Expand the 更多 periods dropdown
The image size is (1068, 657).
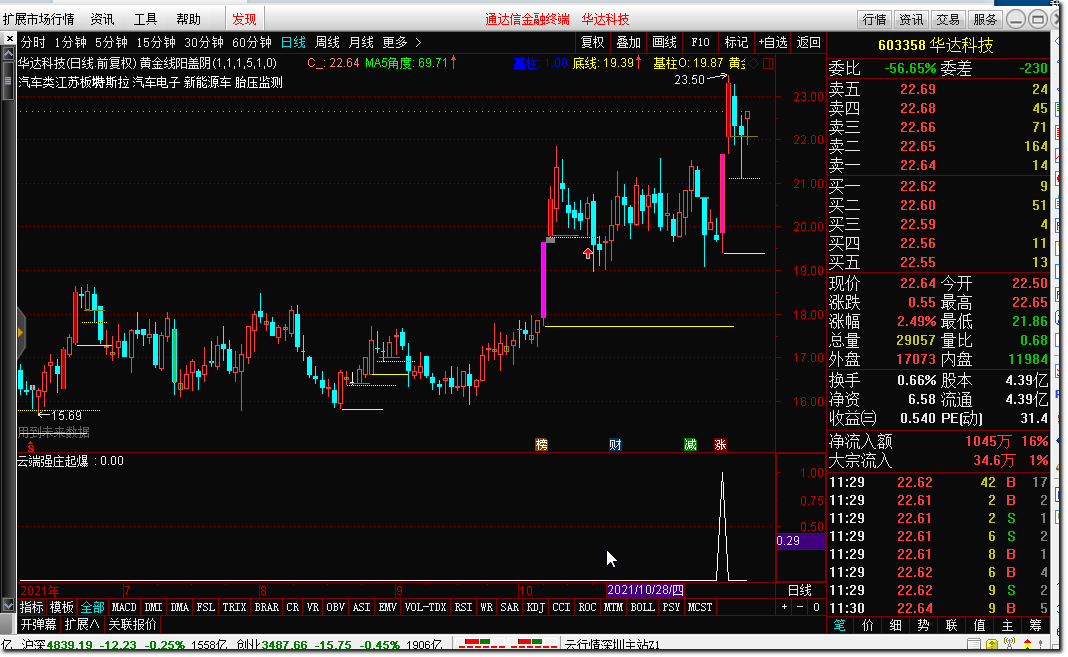[403, 42]
